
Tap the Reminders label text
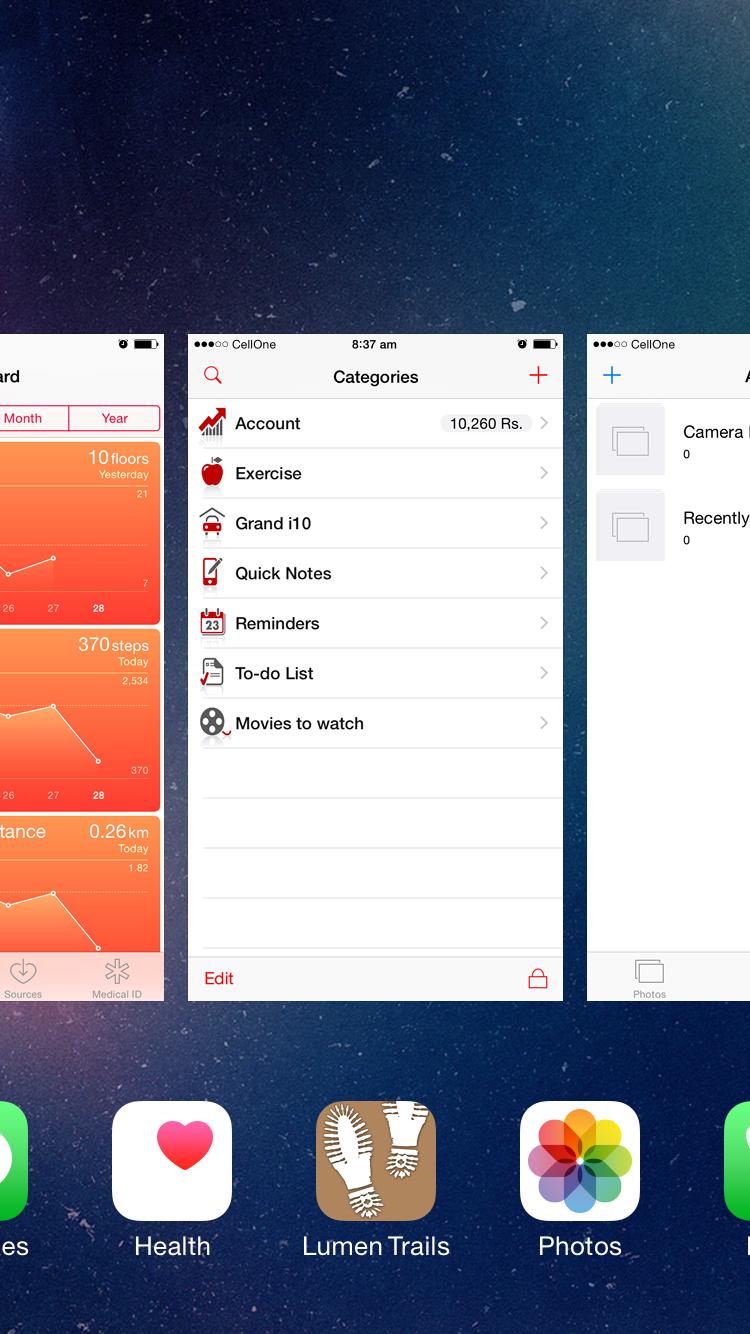tap(277, 623)
